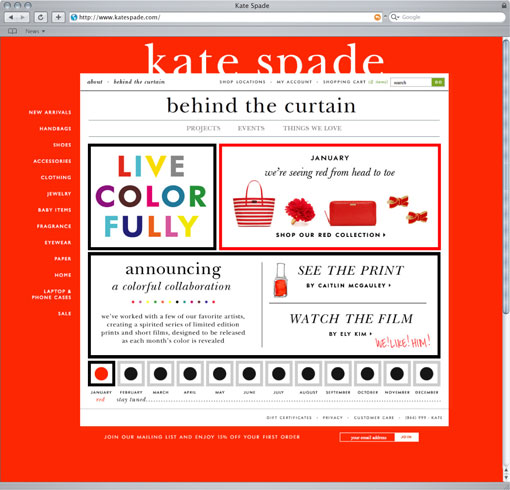Viewport: 510px width, 490px height.
Task: Select New Arrivals in the sidebar
Action: pos(50,112)
